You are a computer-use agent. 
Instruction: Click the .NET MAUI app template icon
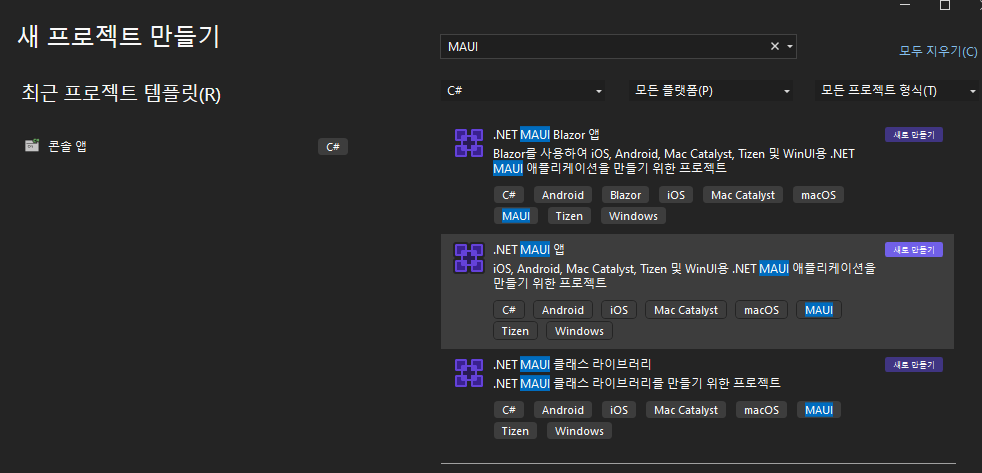pos(468,258)
